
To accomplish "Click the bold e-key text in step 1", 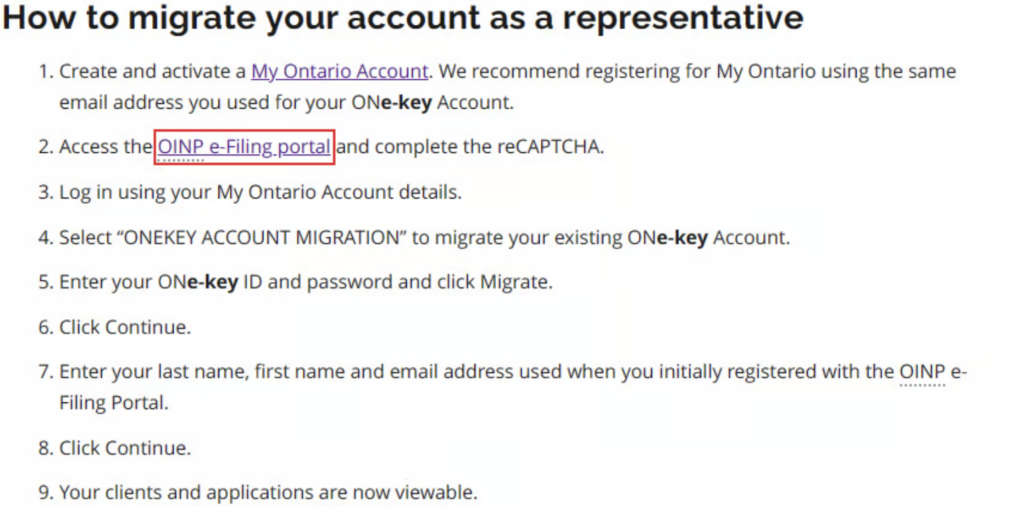I will (406, 103).
